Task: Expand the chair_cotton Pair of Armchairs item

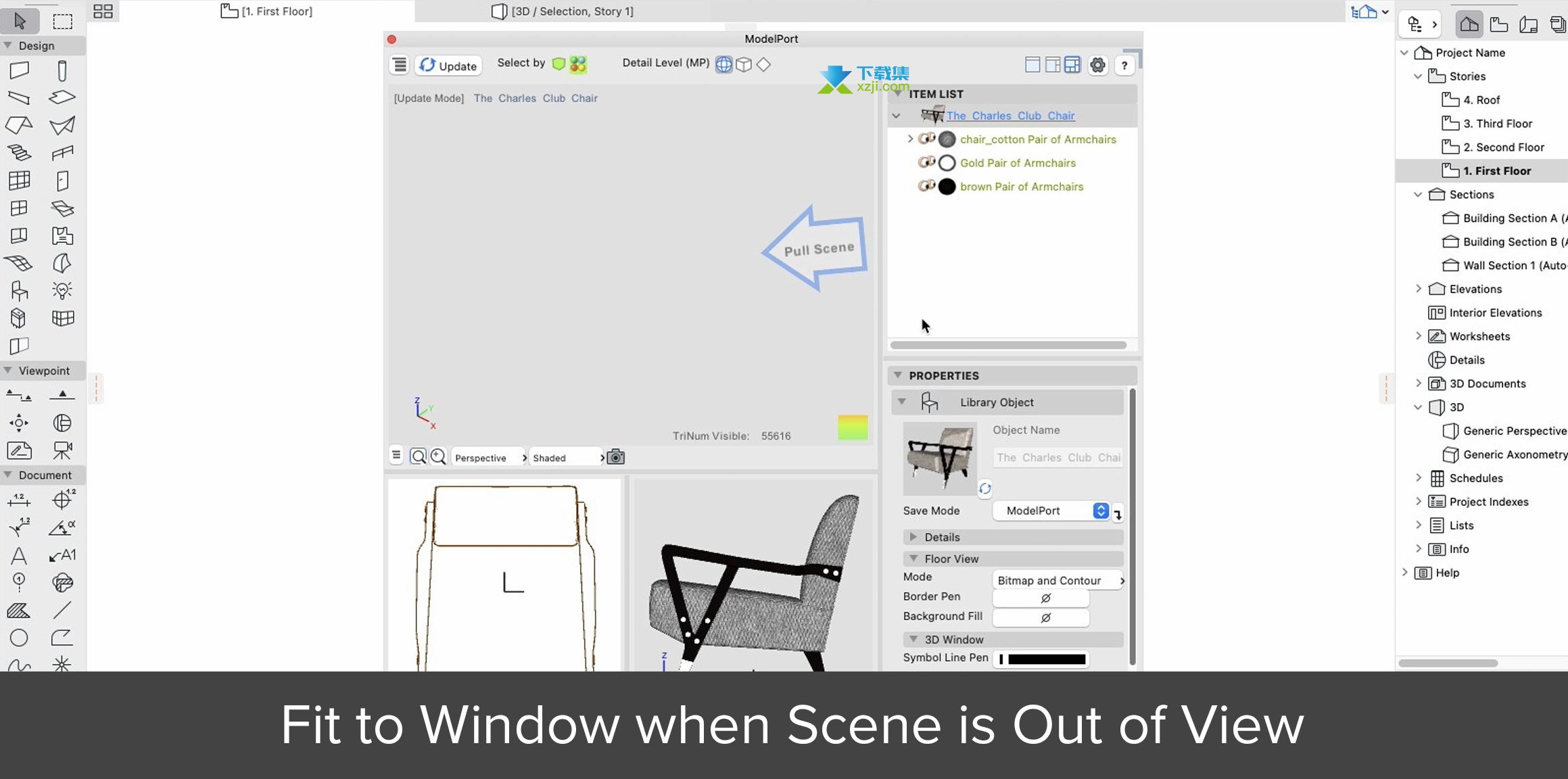Action: tap(909, 139)
